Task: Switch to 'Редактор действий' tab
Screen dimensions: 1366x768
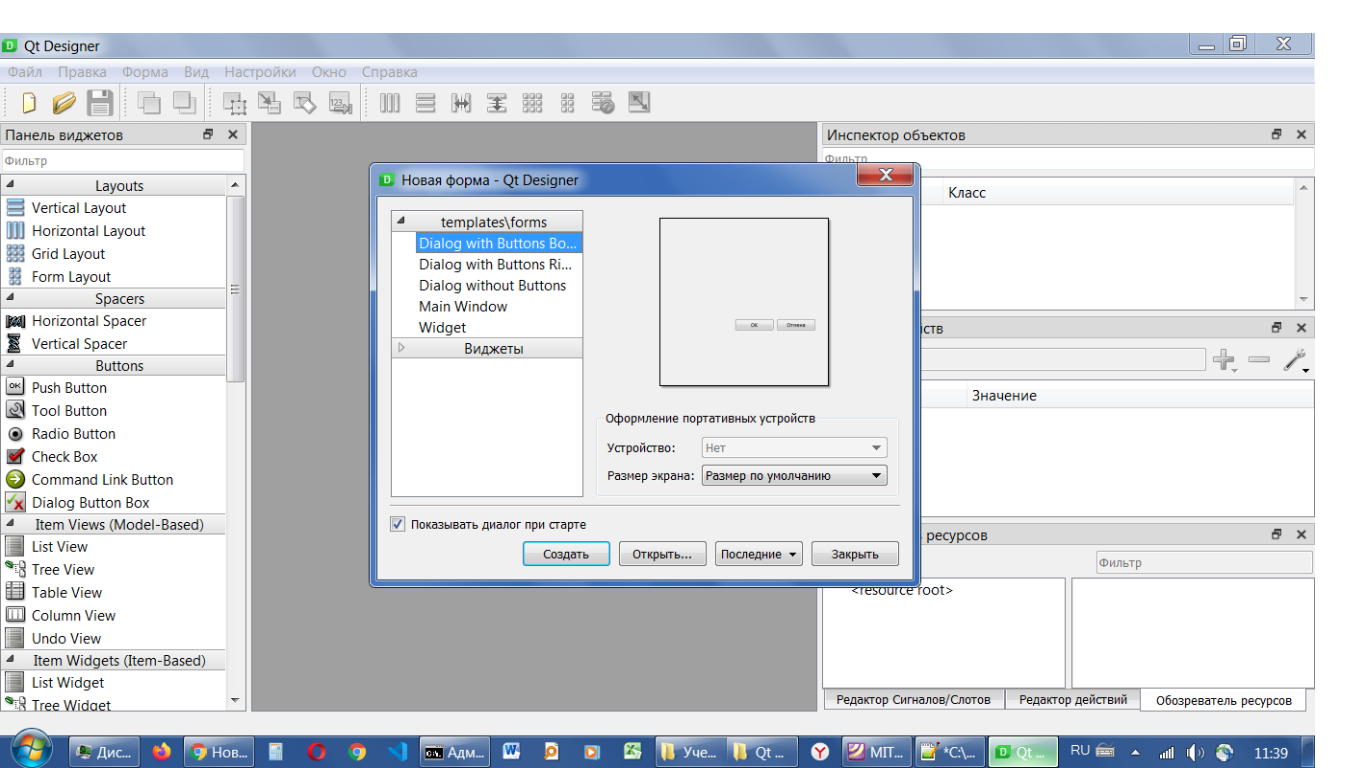Action: [1073, 700]
